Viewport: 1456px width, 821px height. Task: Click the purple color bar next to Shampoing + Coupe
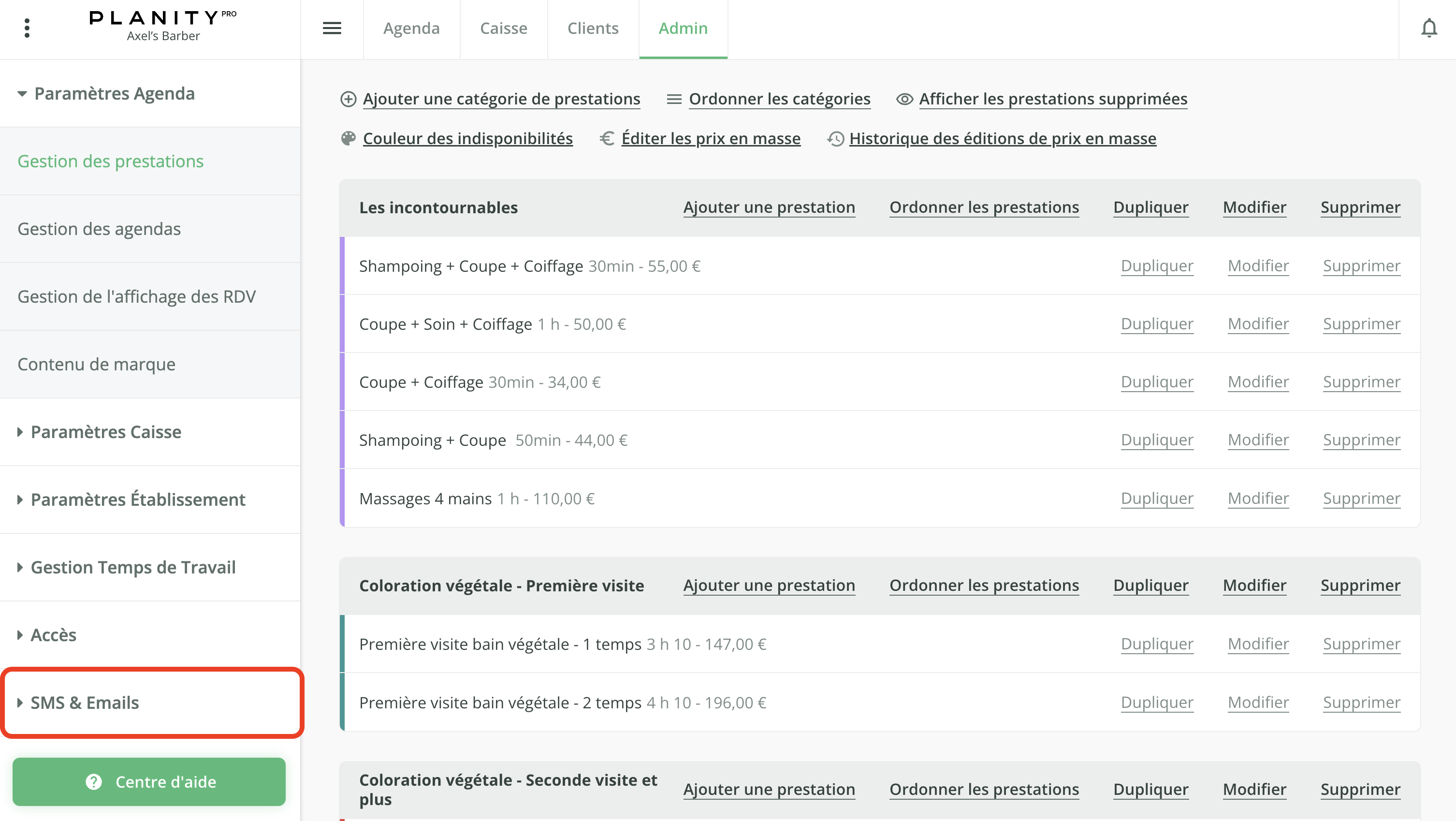tap(343, 440)
